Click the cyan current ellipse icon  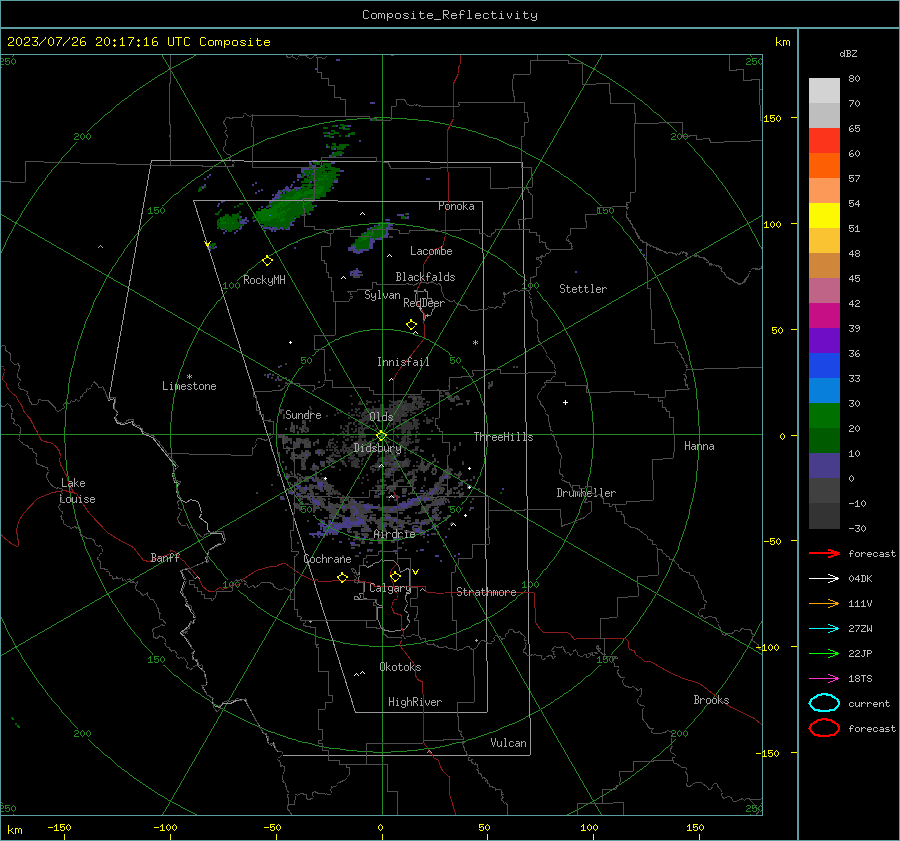click(x=824, y=703)
